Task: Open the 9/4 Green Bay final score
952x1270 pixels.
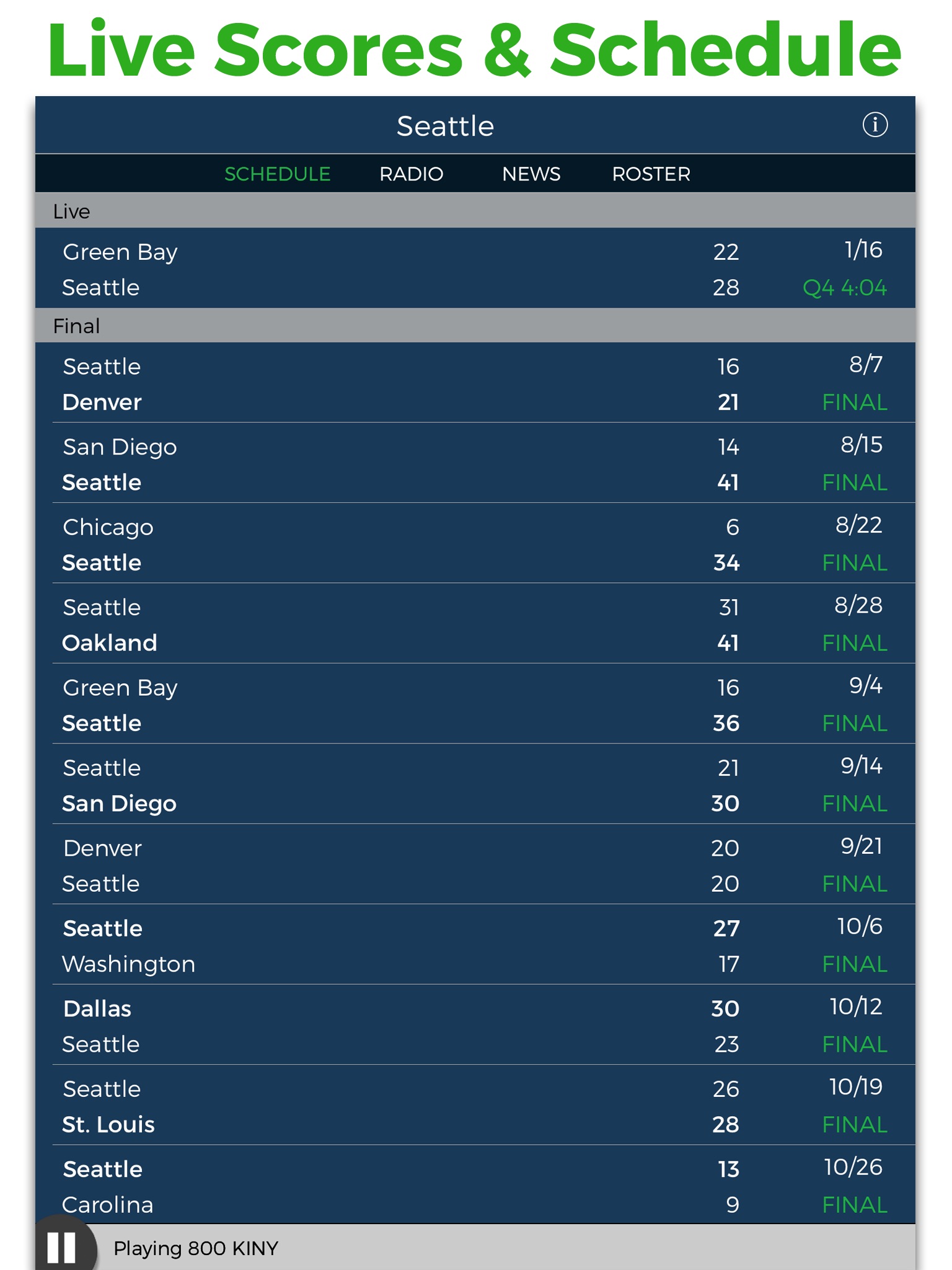Action: coord(475,705)
